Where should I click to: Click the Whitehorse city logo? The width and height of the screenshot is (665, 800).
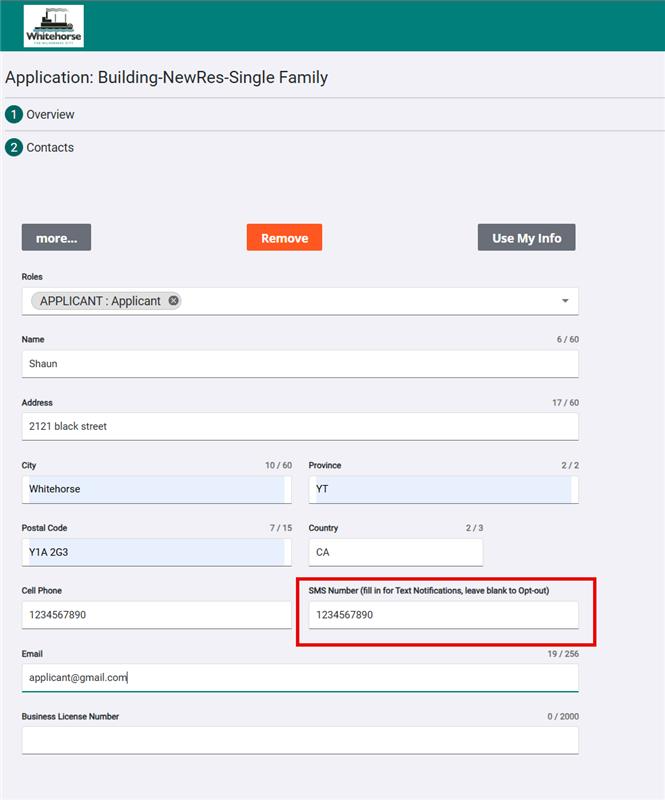(x=54, y=26)
